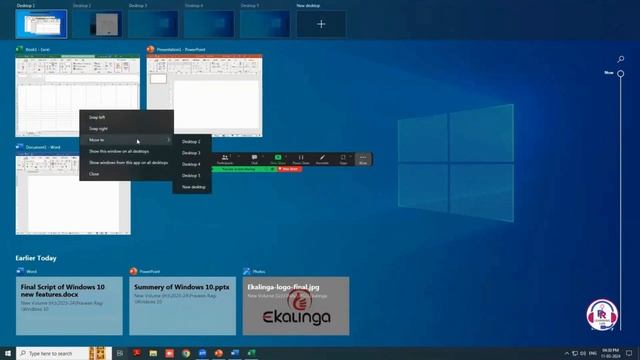Open Ekalinga-logo-final.jpg activity card
Image resolution: width=640 pixels, height=360 pixels.
coord(296,306)
